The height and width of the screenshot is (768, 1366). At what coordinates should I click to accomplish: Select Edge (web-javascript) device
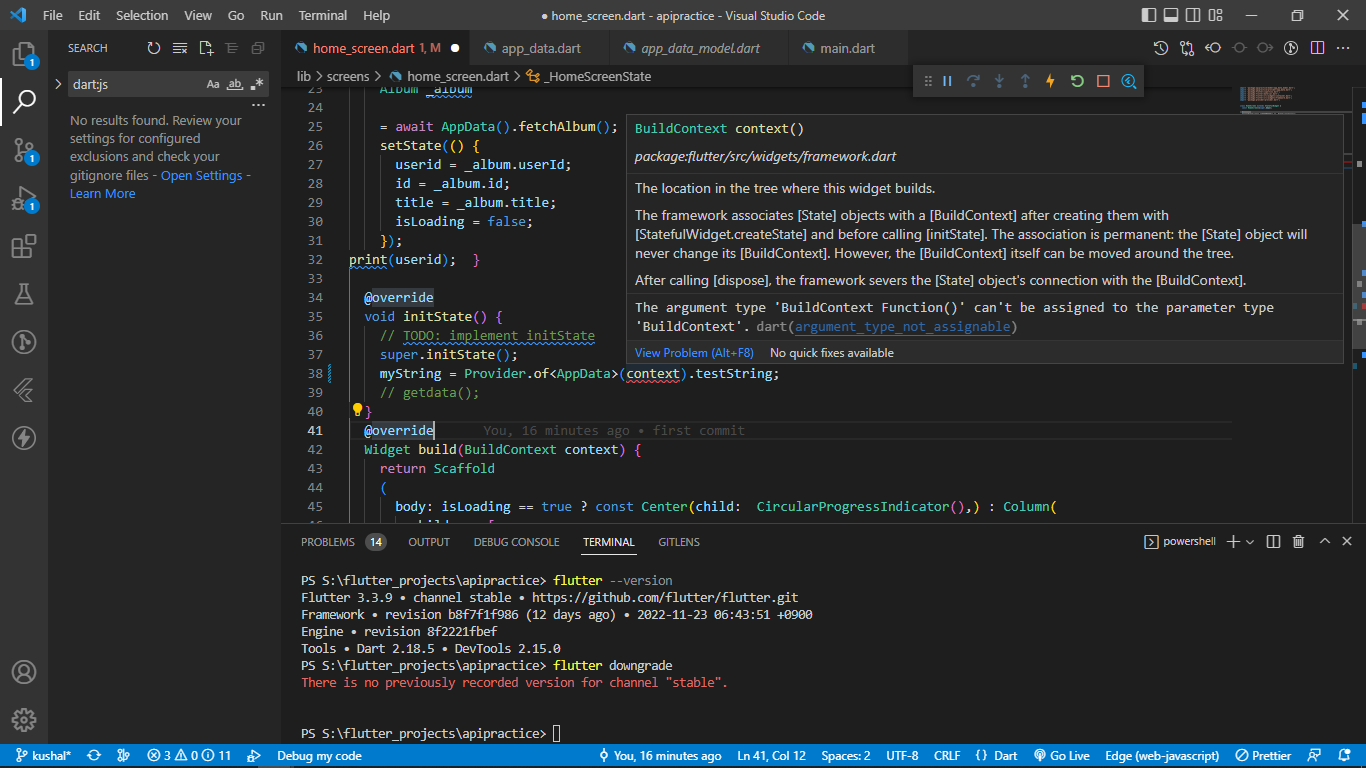coord(1162,756)
